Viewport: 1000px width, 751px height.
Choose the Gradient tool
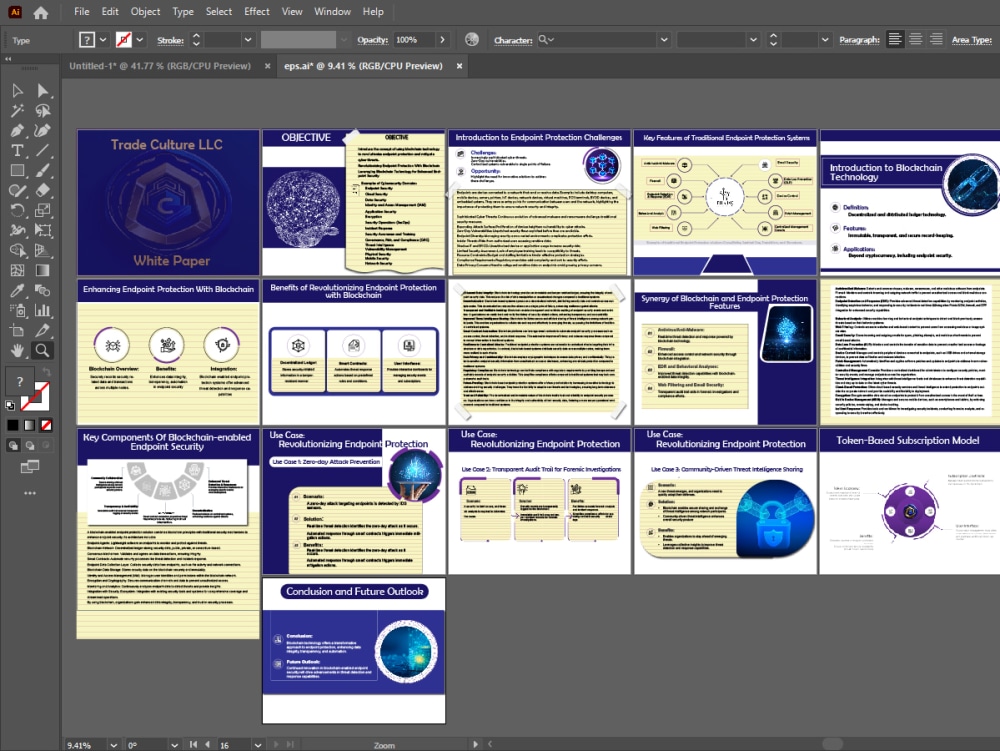[x=43, y=270]
